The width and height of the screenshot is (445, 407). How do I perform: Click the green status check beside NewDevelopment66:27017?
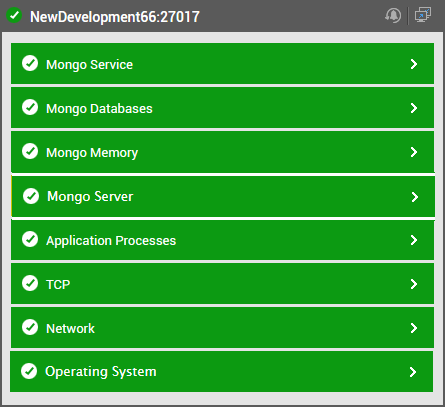(x=14, y=16)
